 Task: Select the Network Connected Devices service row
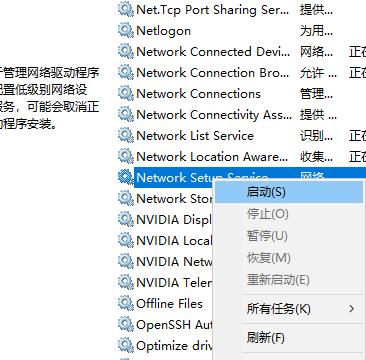pos(242,52)
